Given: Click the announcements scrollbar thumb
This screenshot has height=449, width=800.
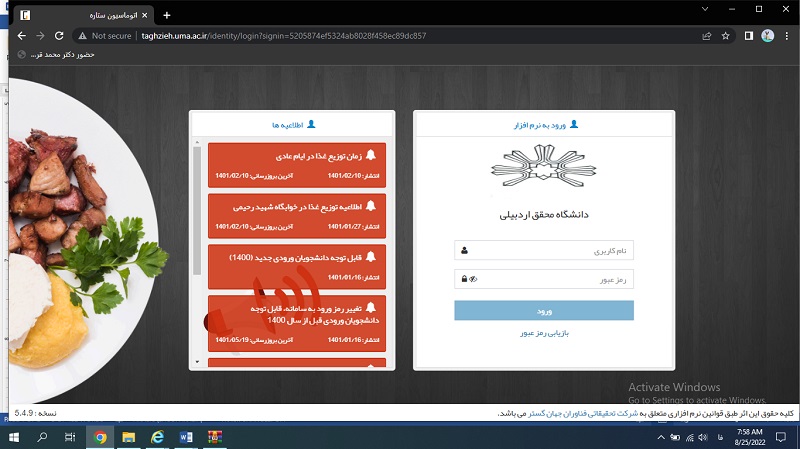Looking at the screenshot, I should click(197, 211).
